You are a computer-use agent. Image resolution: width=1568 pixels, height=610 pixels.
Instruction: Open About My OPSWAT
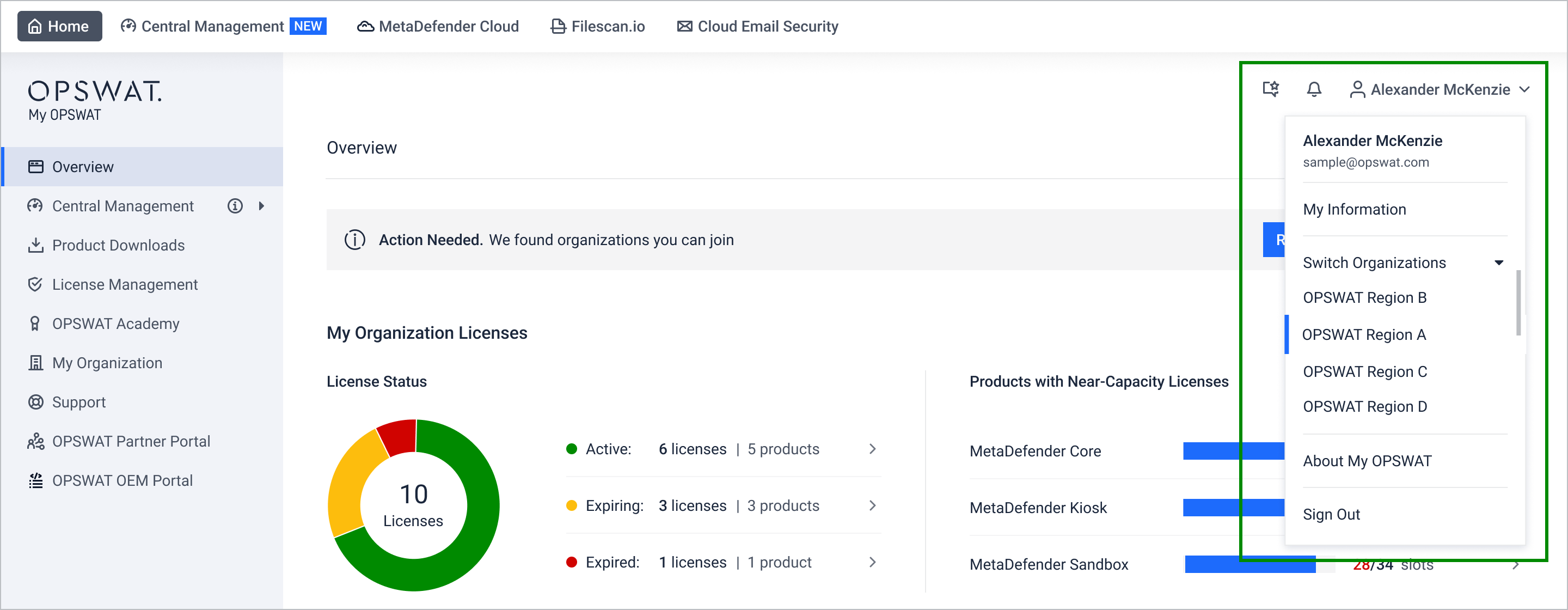[x=1367, y=461]
